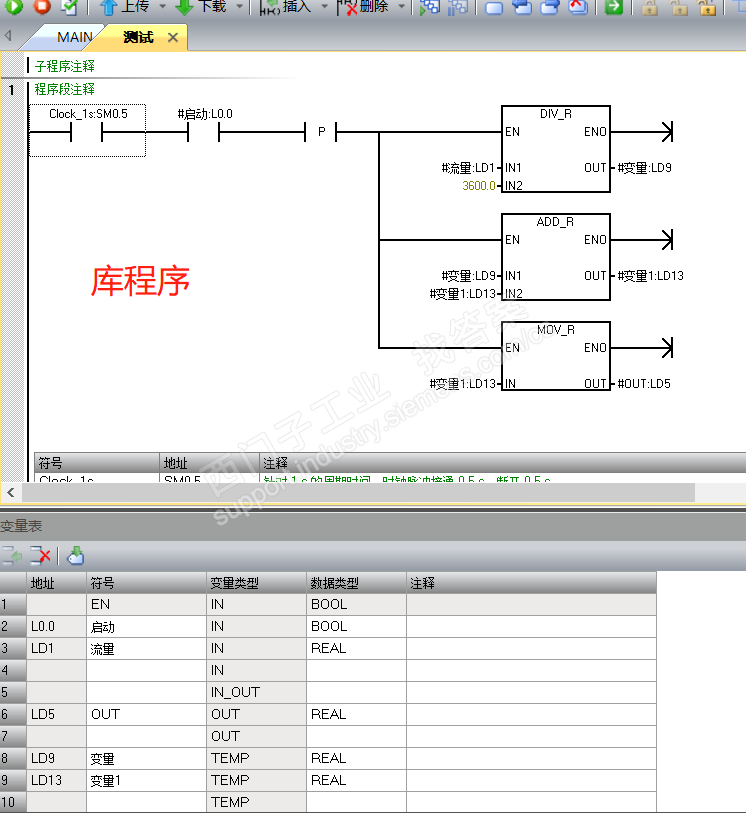Click the 删除 delete button

tap(363, 6)
